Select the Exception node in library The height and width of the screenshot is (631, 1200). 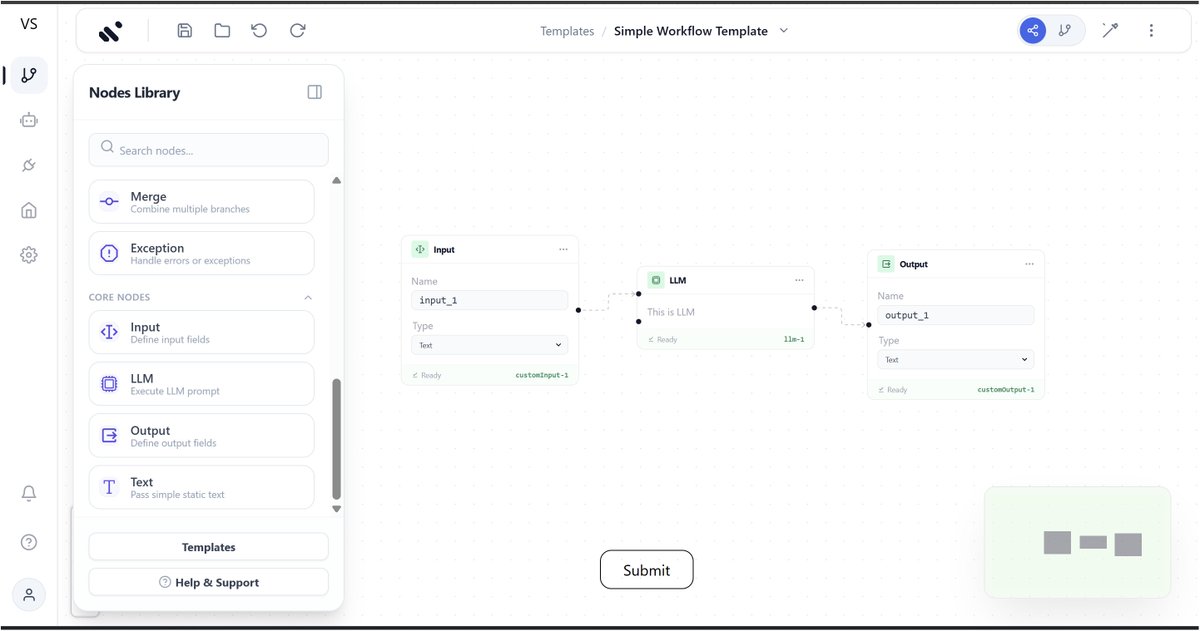pyautogui.click(x=201, y=253)
